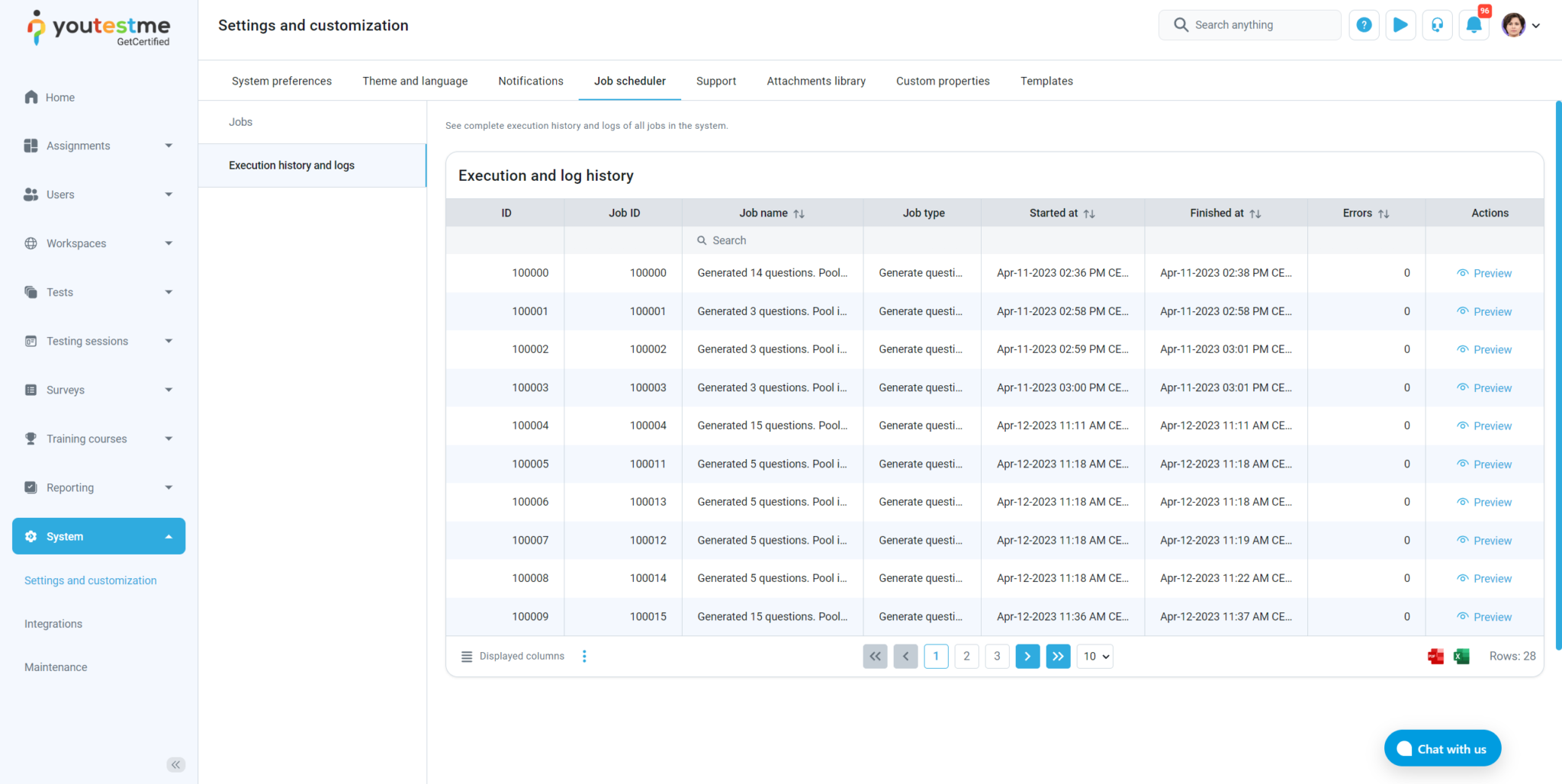This screenshot has height=784, width=1562.
Task: Open the rows-per-page dropdown
Action: pyautogui.click(x=1094, y=657)
